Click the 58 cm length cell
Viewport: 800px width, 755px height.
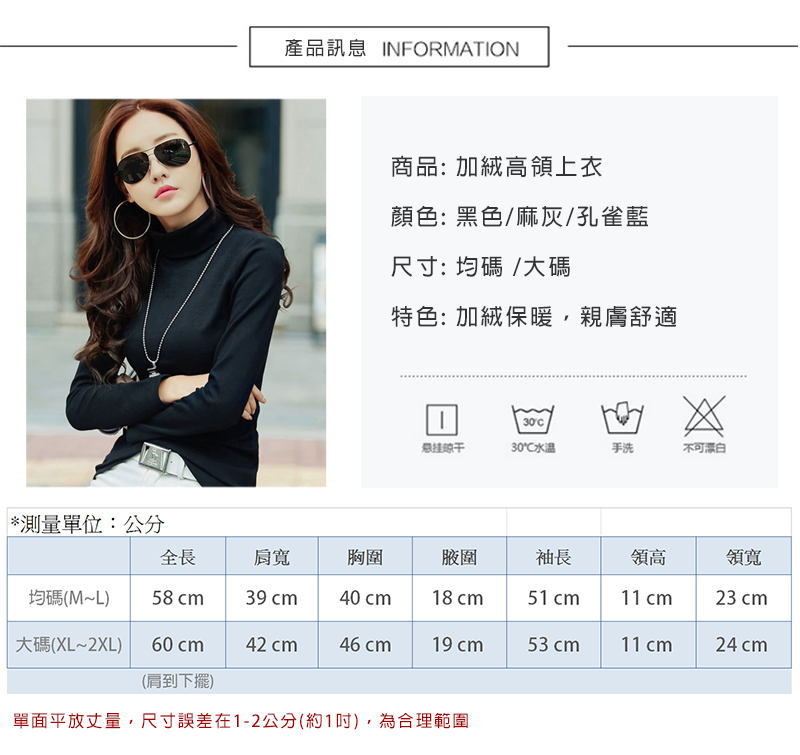pos(178,598)
